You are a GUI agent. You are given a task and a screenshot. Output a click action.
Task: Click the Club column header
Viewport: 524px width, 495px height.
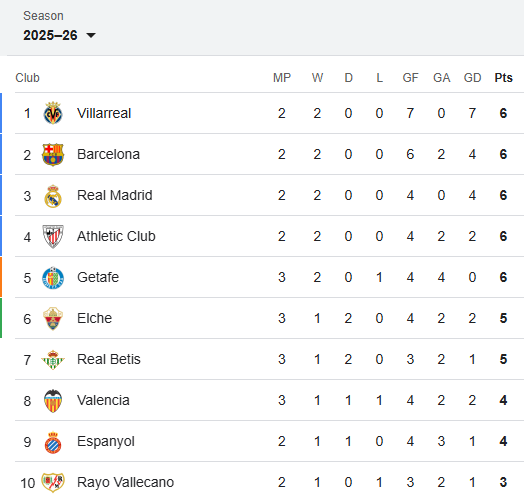click(x=27, y=78)
